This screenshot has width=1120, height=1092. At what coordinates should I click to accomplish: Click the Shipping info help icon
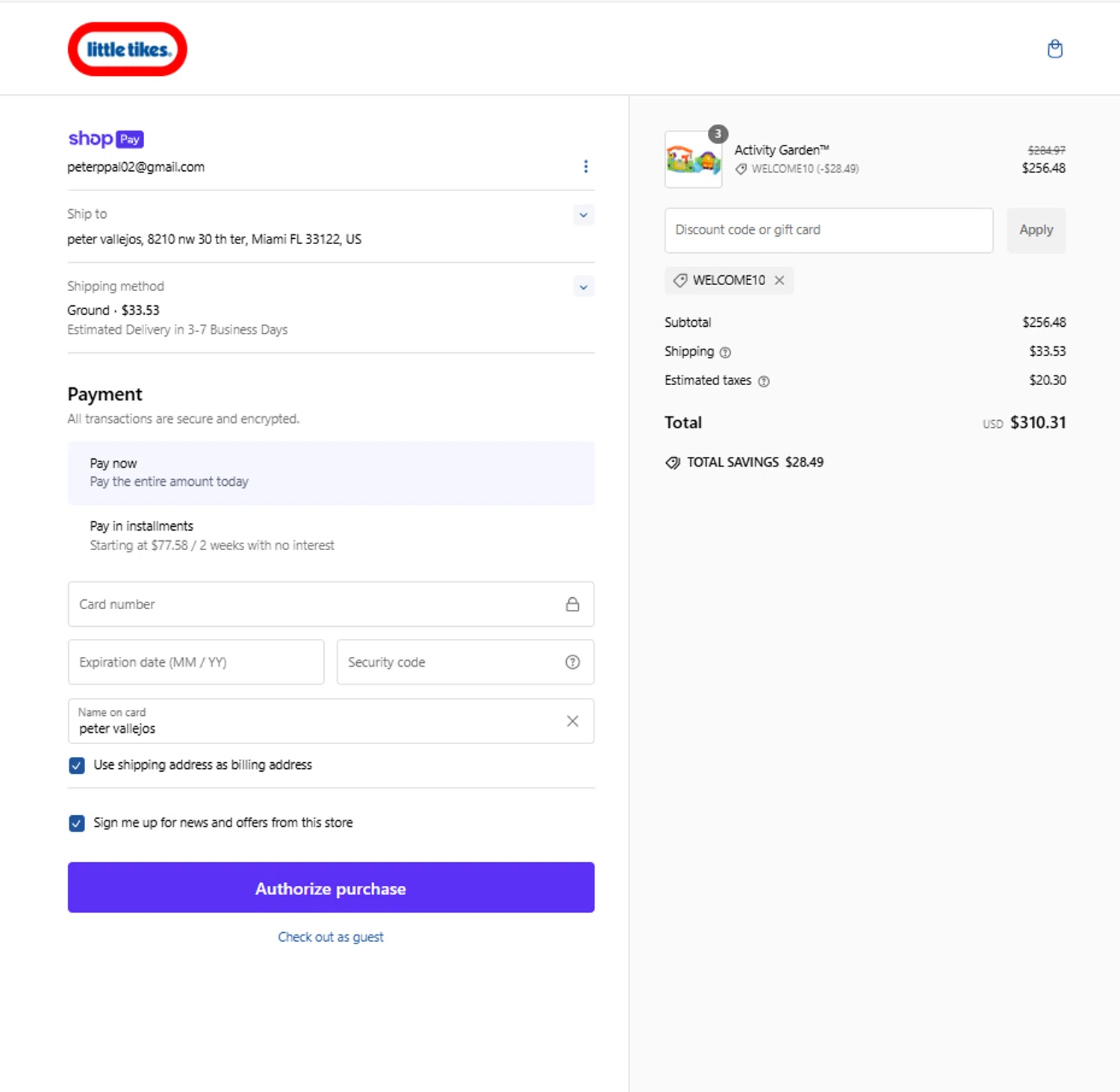[725, 352]
